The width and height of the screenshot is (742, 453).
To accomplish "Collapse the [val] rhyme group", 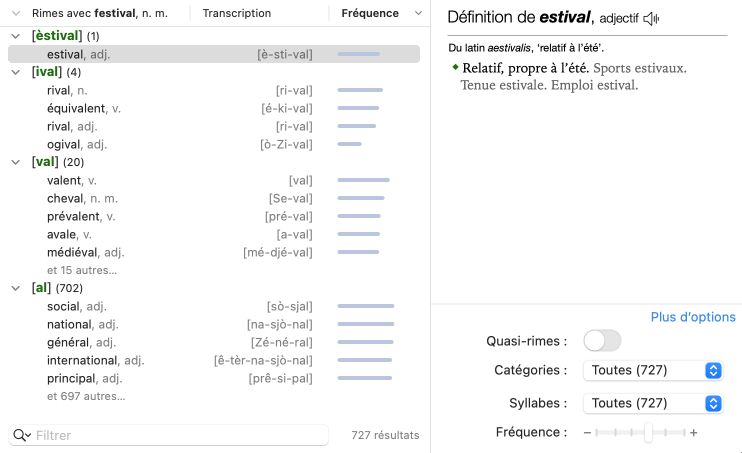I will 15,162.
